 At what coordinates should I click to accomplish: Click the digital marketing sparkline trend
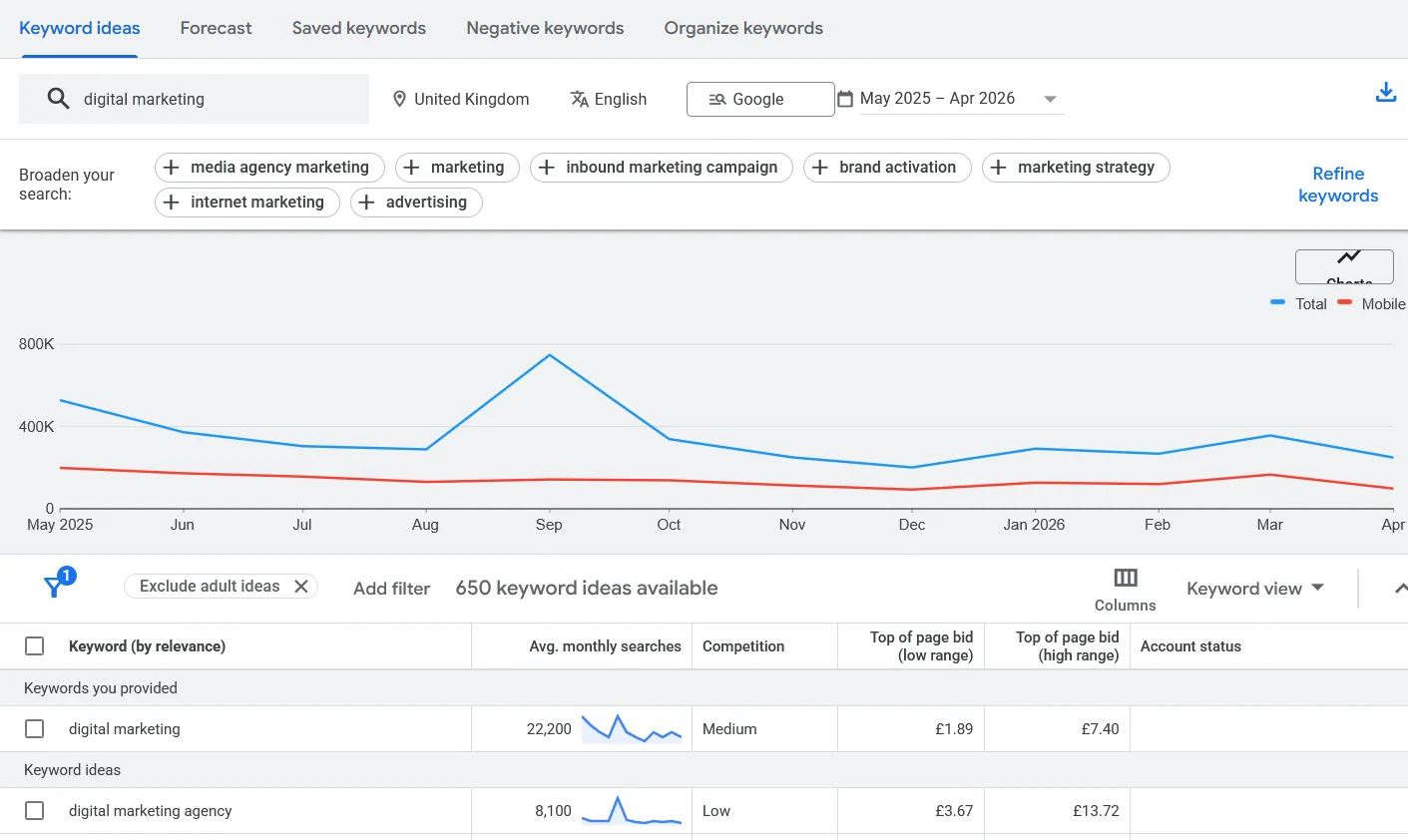632,729
